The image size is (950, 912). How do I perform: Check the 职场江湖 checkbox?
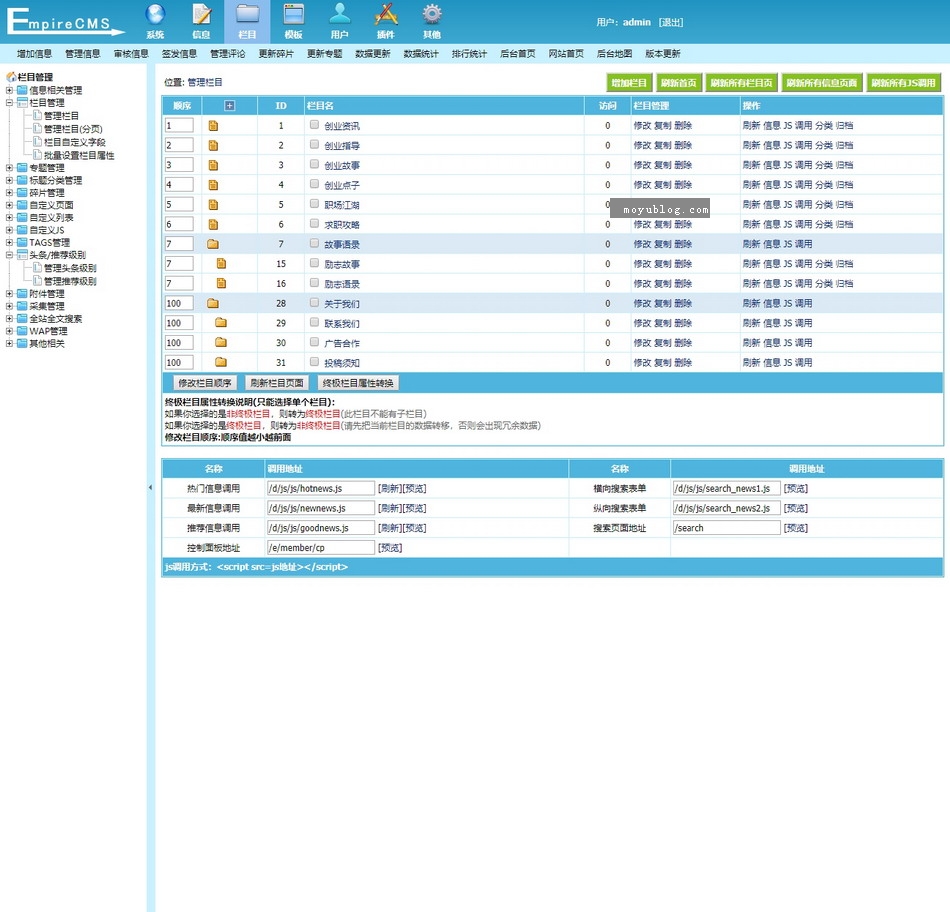314,204
